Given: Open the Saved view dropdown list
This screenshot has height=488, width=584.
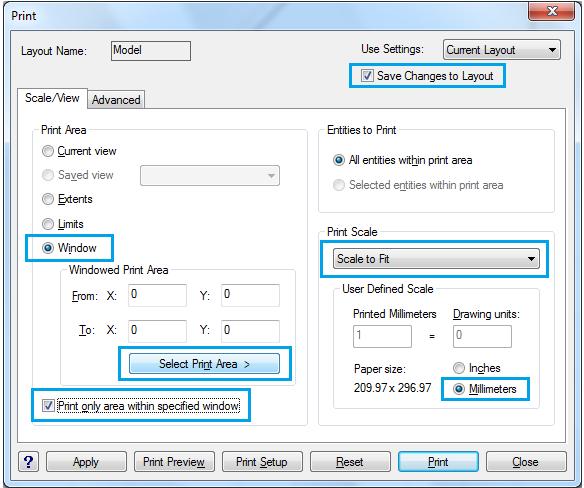Looking at the screenshot, I should (210, 175).
